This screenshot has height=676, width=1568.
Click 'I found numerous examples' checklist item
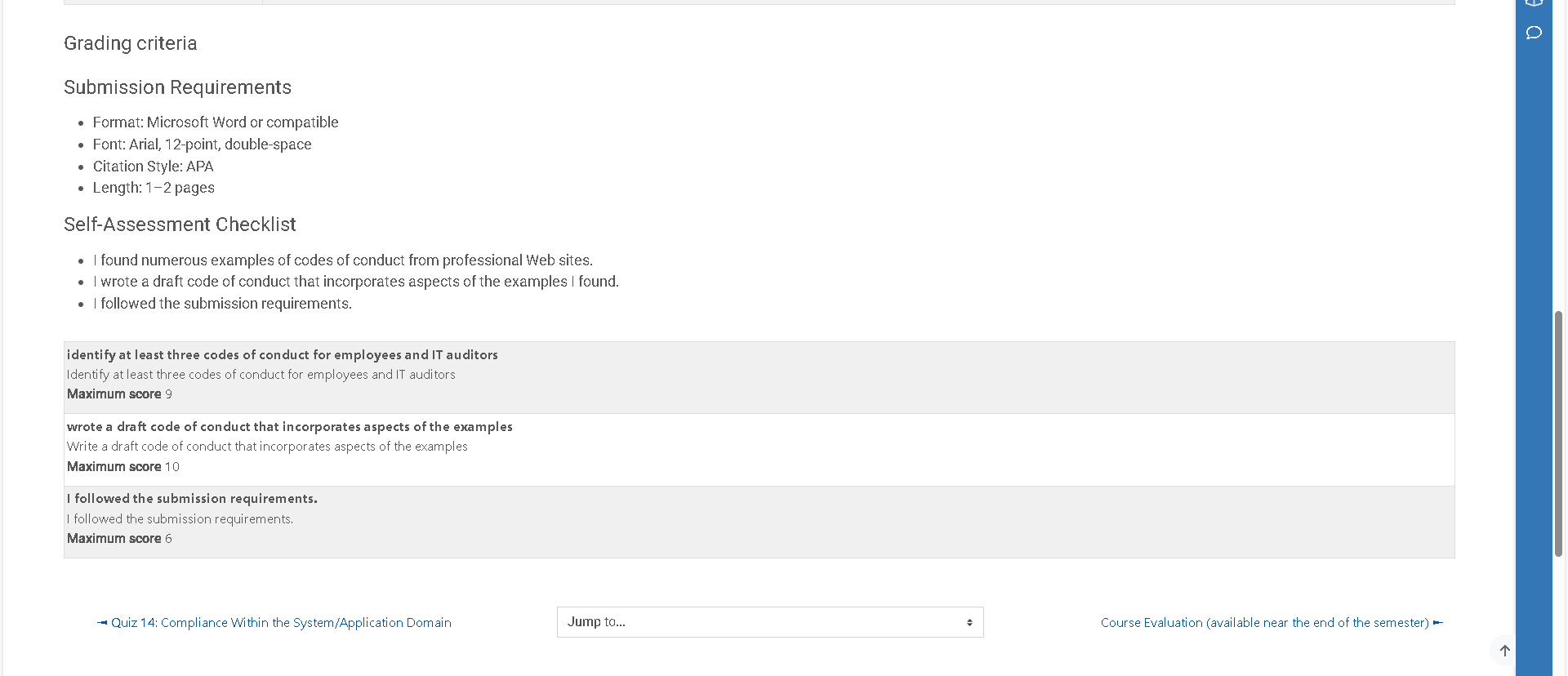[343, 260]
